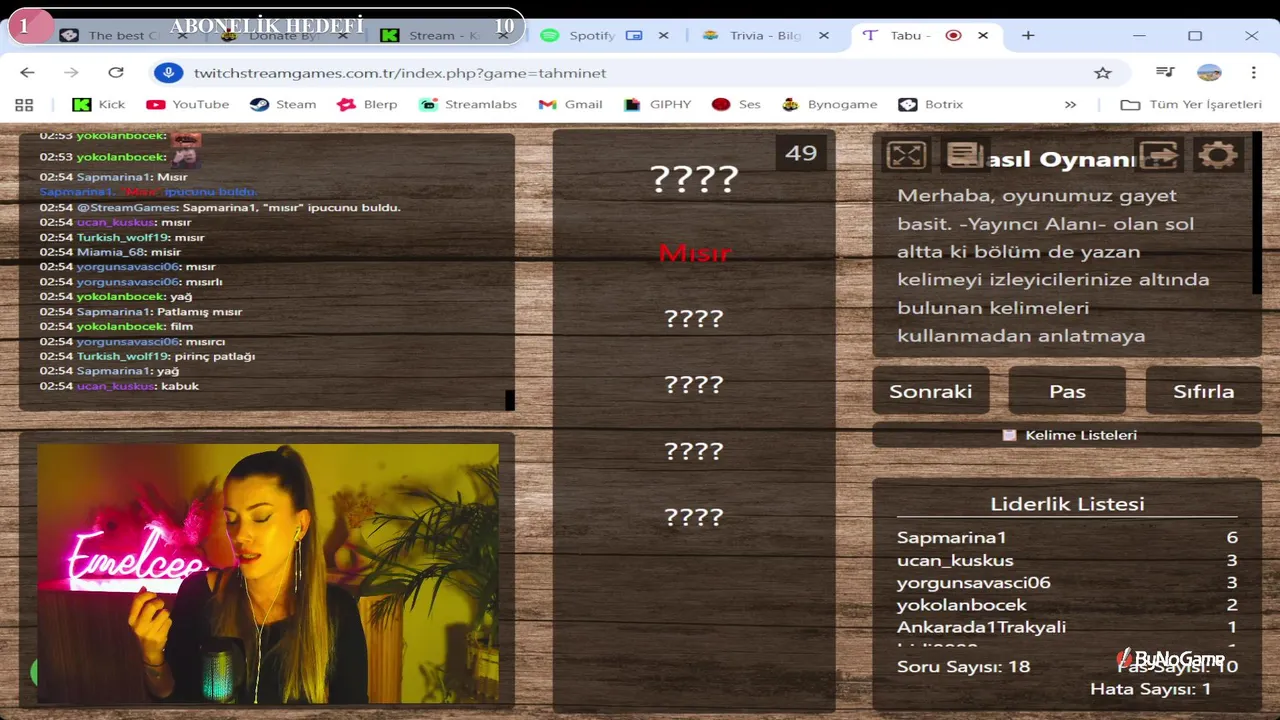Click the Liderlik Listesi heading
Image resolution: width=1280 pixels, height=720 pixels.
coord(1067,504)
